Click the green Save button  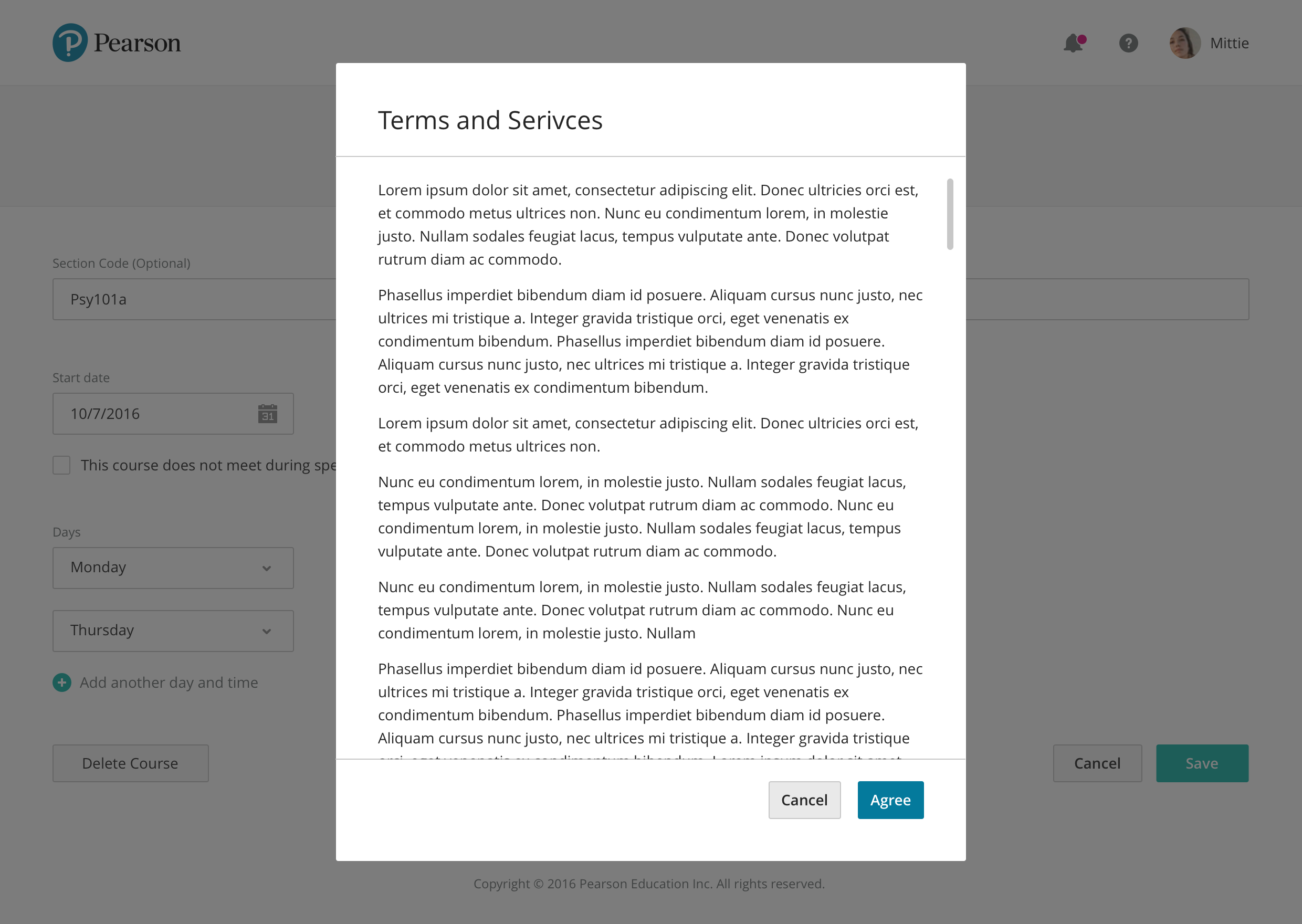coord(1201,763)
